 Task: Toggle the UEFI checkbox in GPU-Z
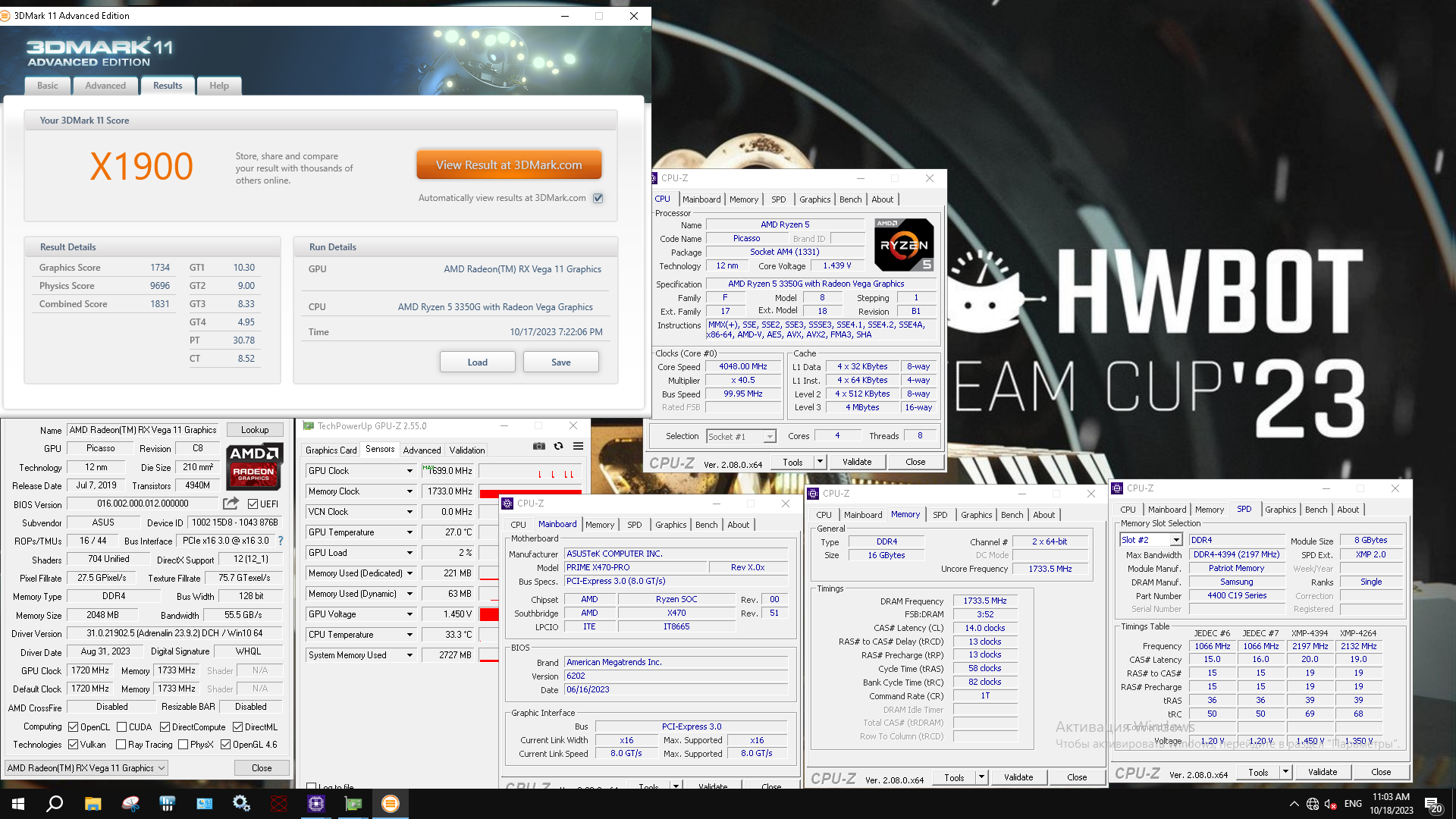point(253,504)
